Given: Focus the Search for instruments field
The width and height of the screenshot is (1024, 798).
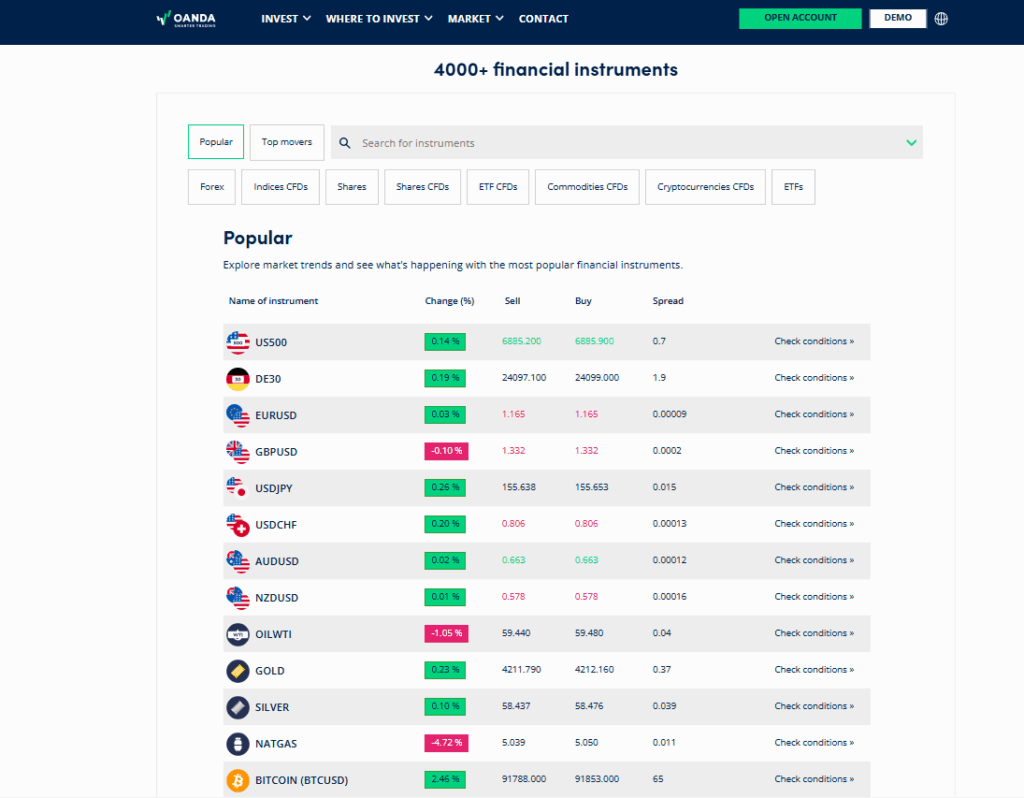Looking at the screenshot, I should 620,143.
